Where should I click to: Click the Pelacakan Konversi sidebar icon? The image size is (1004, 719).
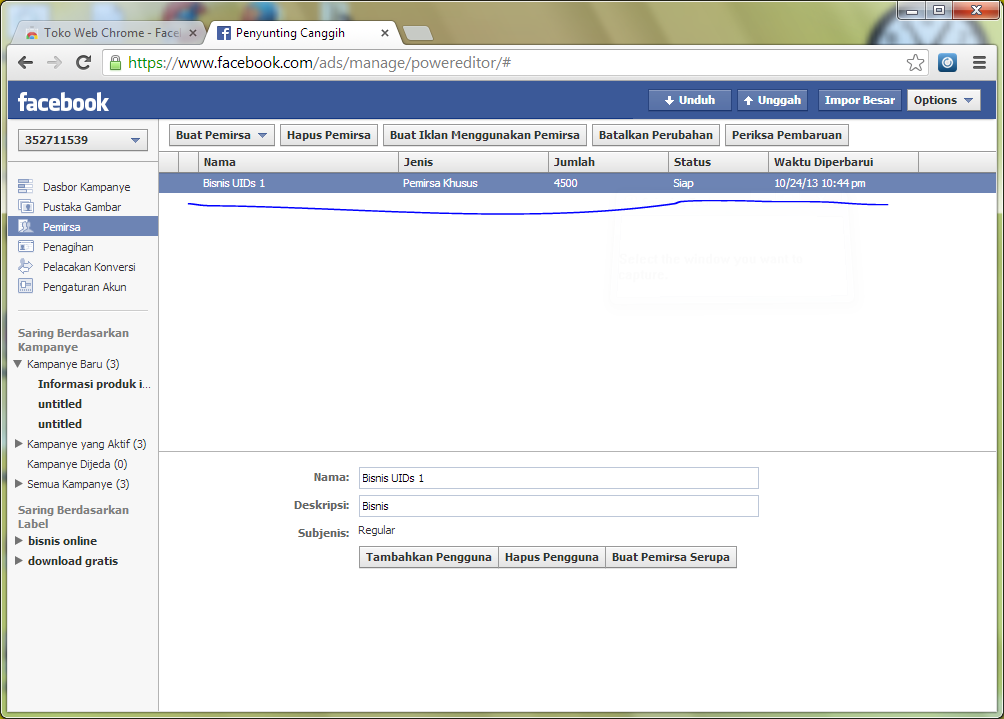(x=26, y=266)
